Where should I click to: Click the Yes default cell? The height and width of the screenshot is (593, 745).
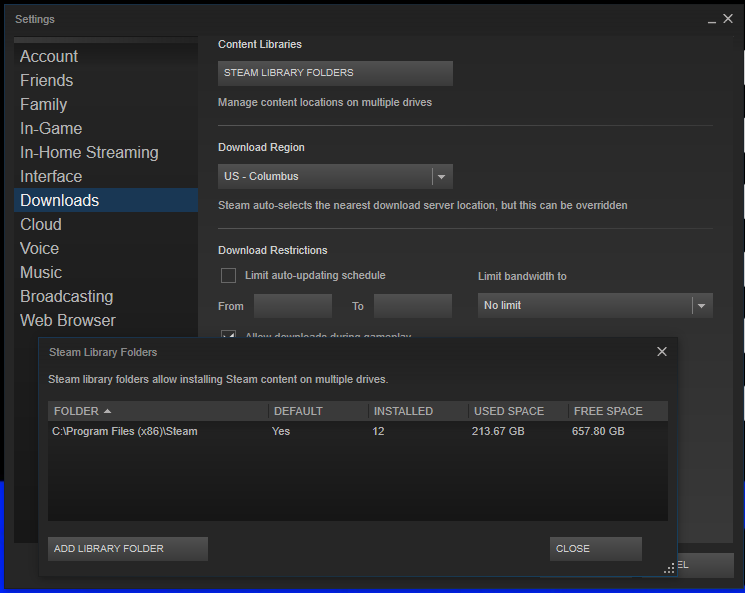point(281,431)
